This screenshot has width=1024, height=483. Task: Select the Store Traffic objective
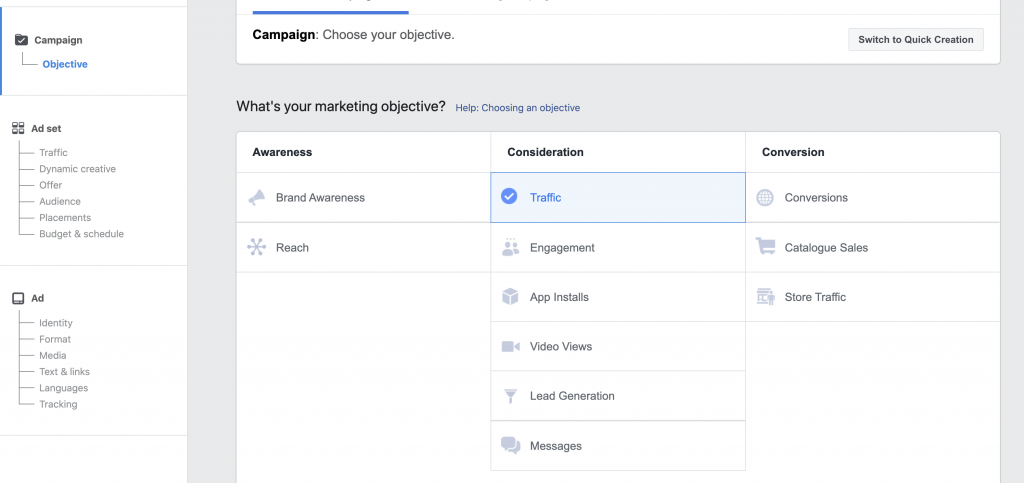tap(872, 297)
